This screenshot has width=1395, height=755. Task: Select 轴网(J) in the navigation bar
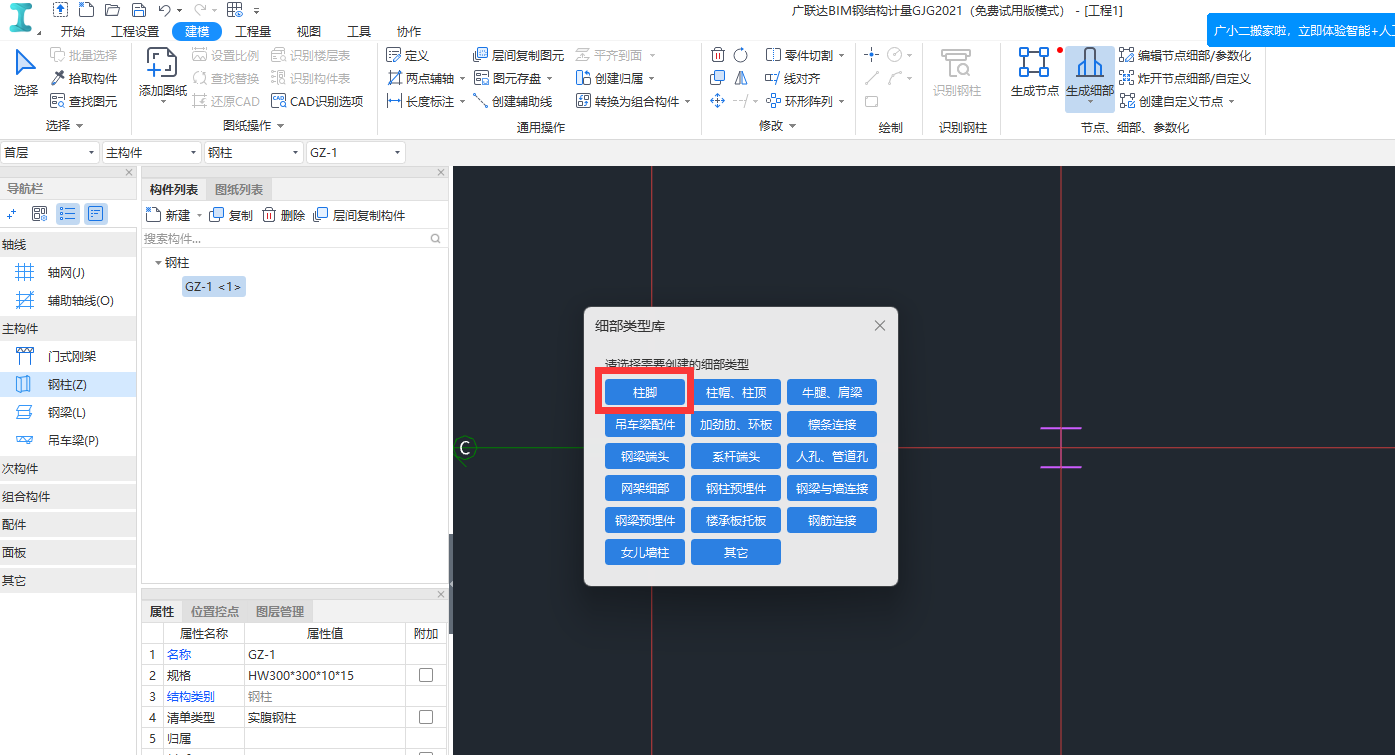(x=69, y=272)
